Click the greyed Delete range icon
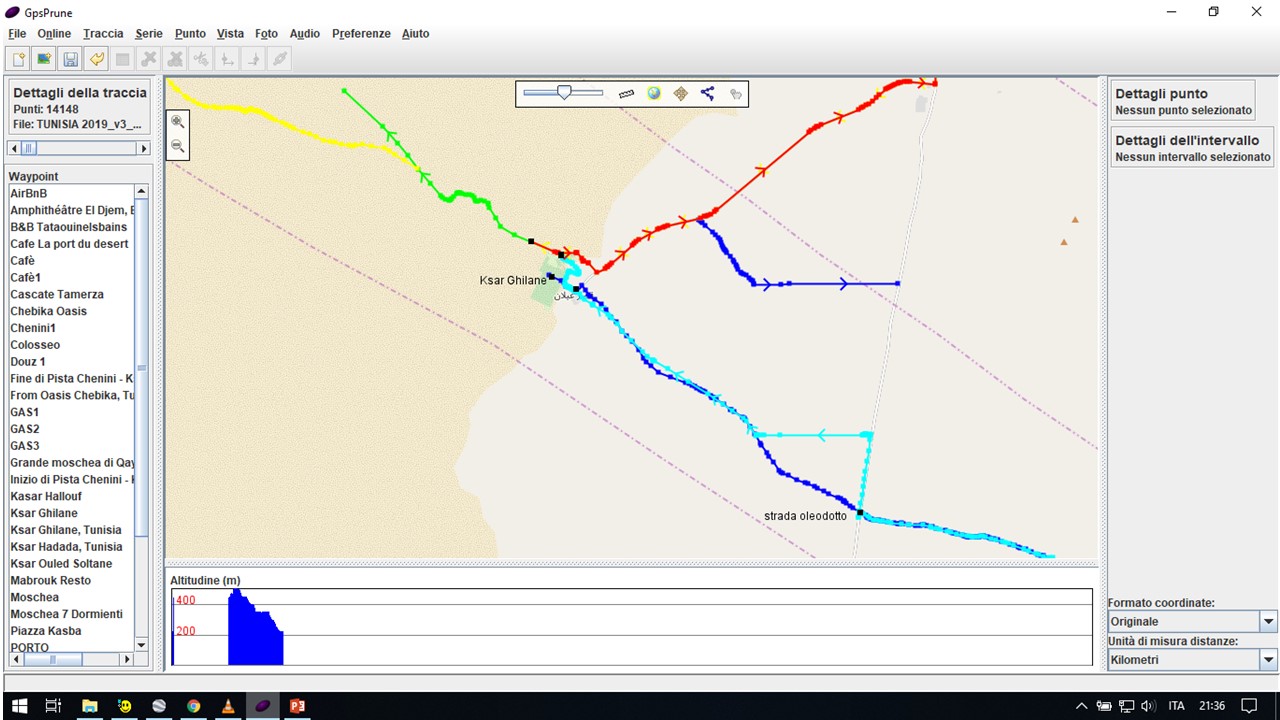The height and width of the screenshot is (720, 1280). [x=175, y=59]
